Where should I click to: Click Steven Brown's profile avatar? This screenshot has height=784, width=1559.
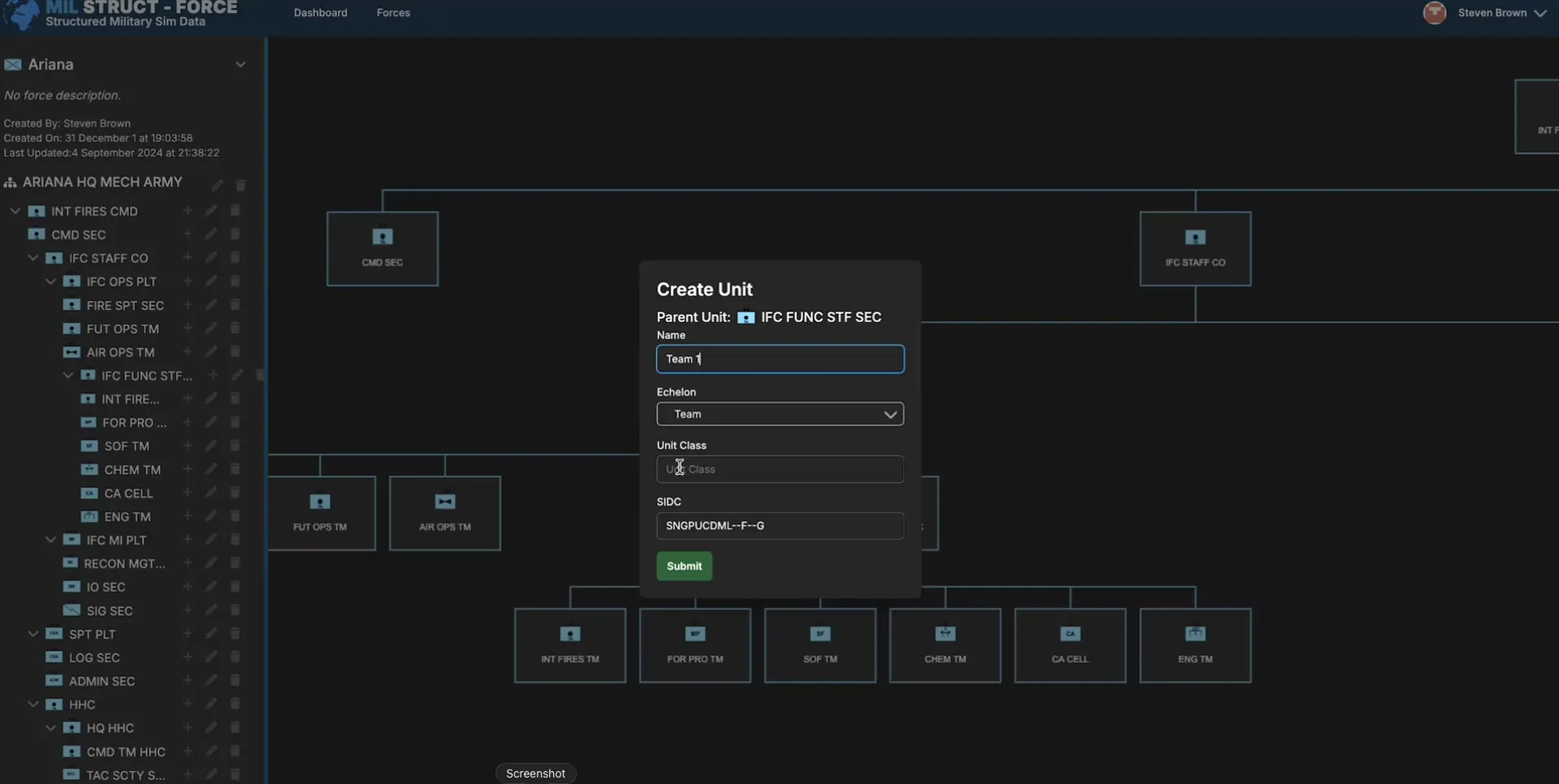click(x=1434, y=13)
